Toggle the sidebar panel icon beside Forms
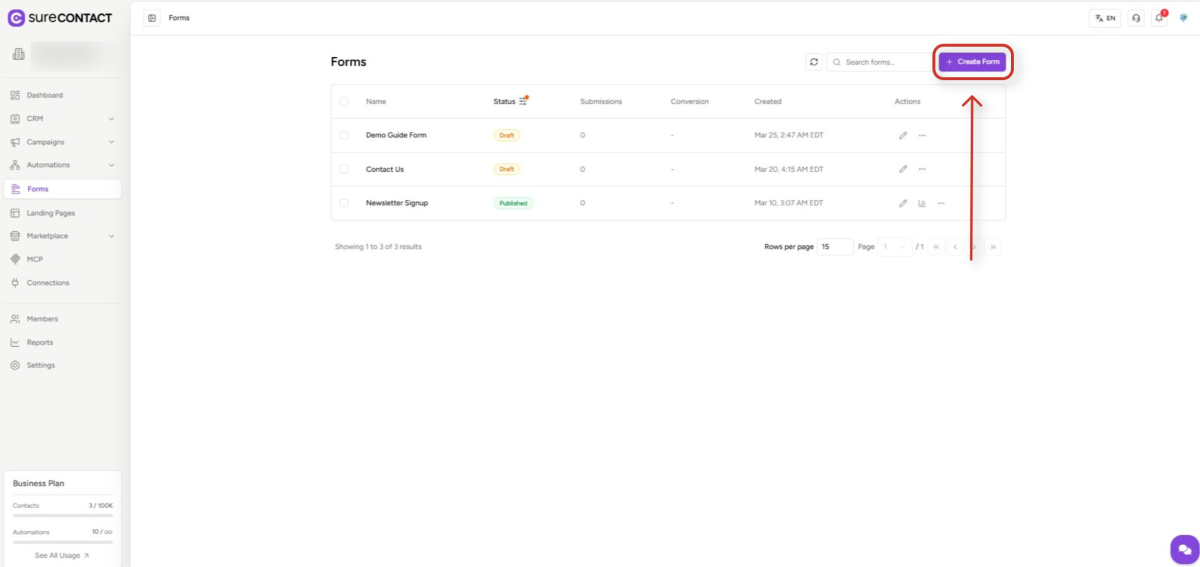This screenshot has width=1200, height=567. tap(152, 18)
